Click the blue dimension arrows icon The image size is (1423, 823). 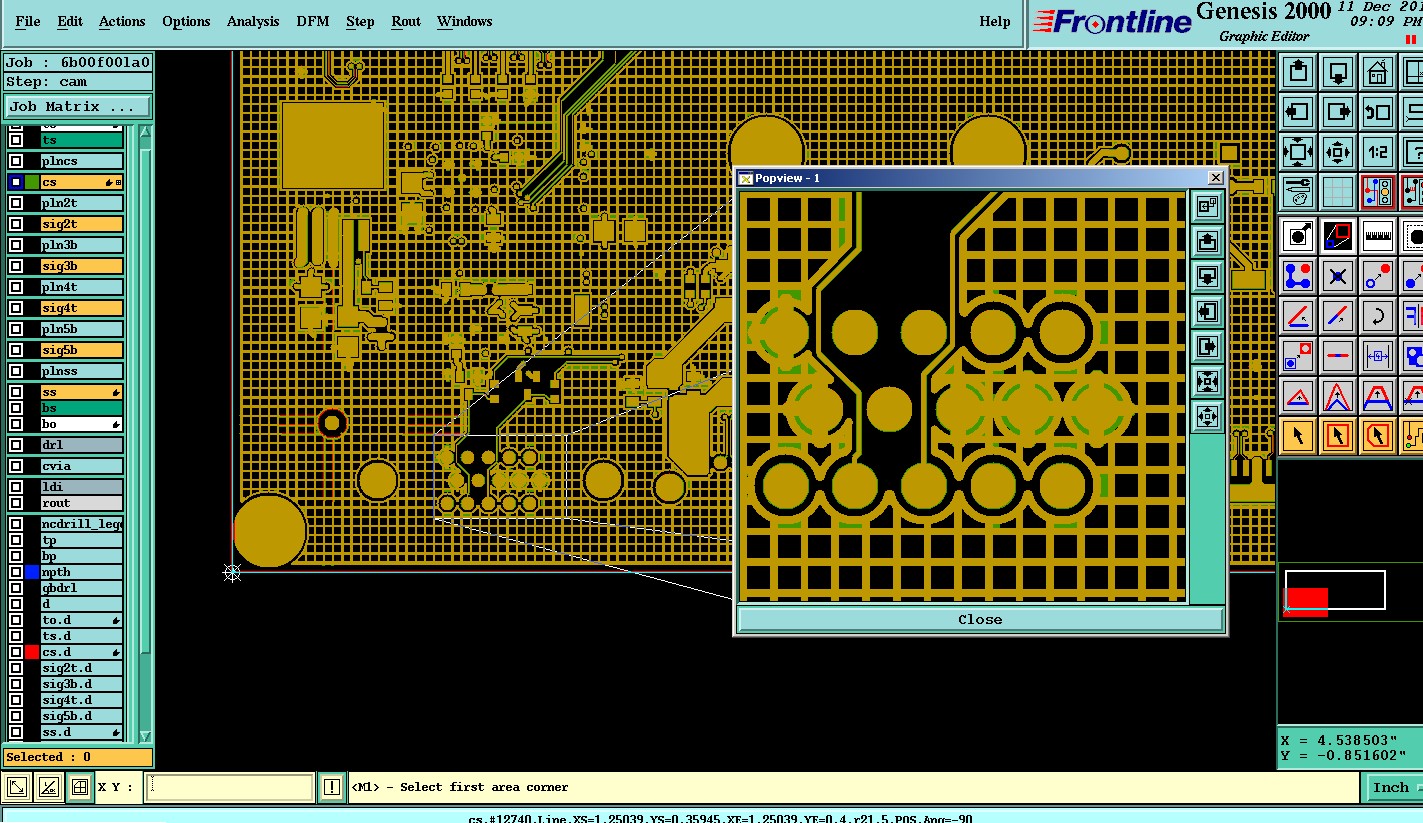(1378, 356)
